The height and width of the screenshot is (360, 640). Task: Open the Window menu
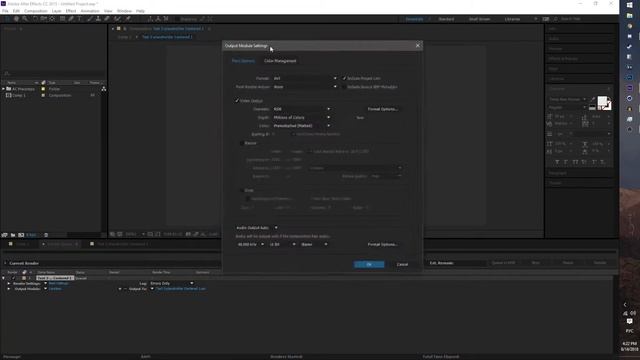tap(124, 11)
